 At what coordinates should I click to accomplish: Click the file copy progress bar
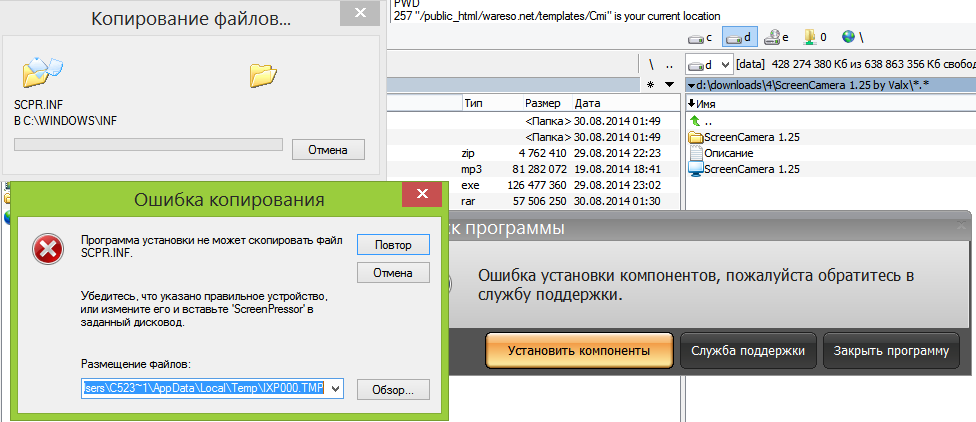point(148,145)
